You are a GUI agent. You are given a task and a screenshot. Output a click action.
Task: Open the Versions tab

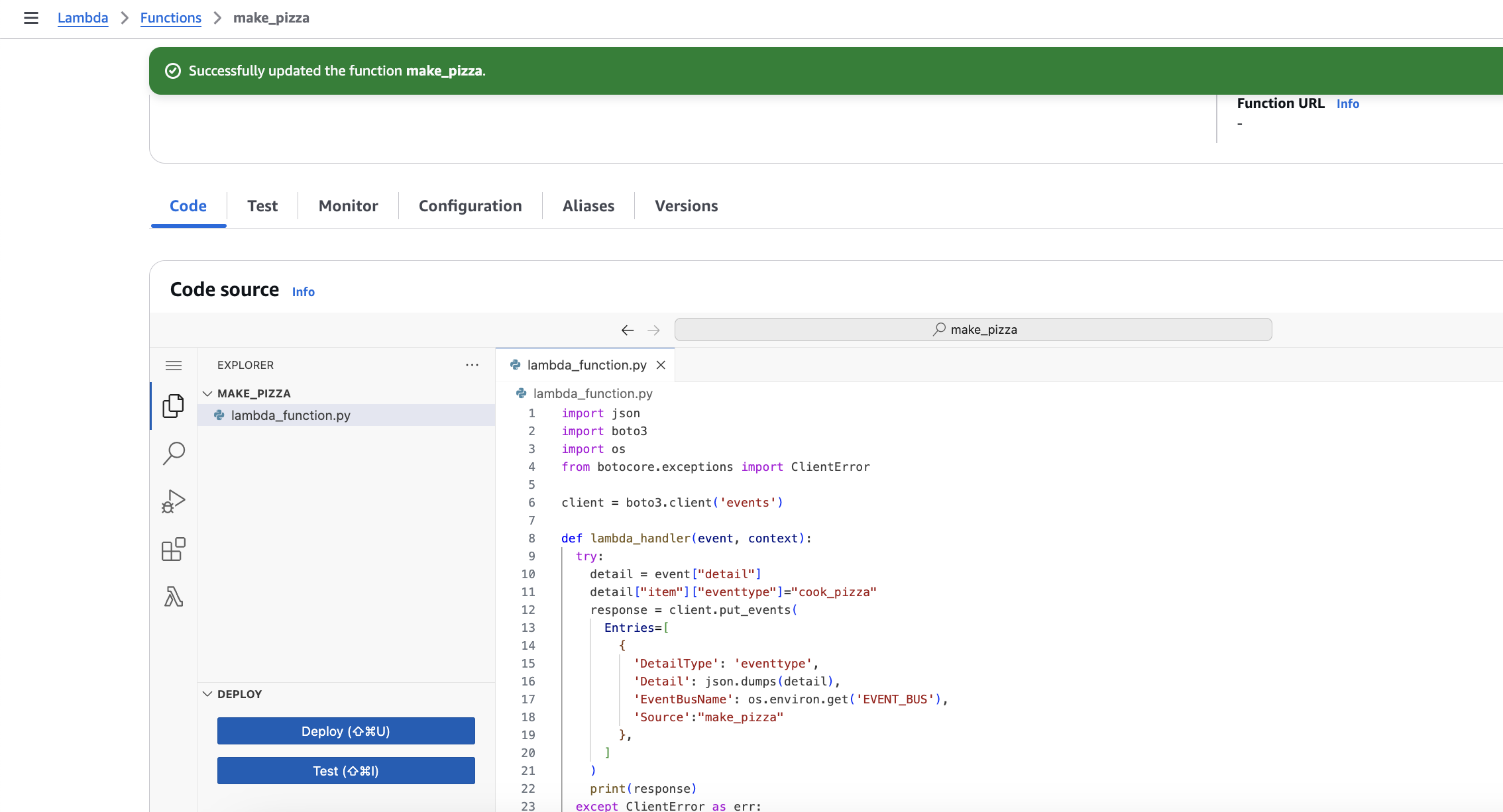point(687,206)
